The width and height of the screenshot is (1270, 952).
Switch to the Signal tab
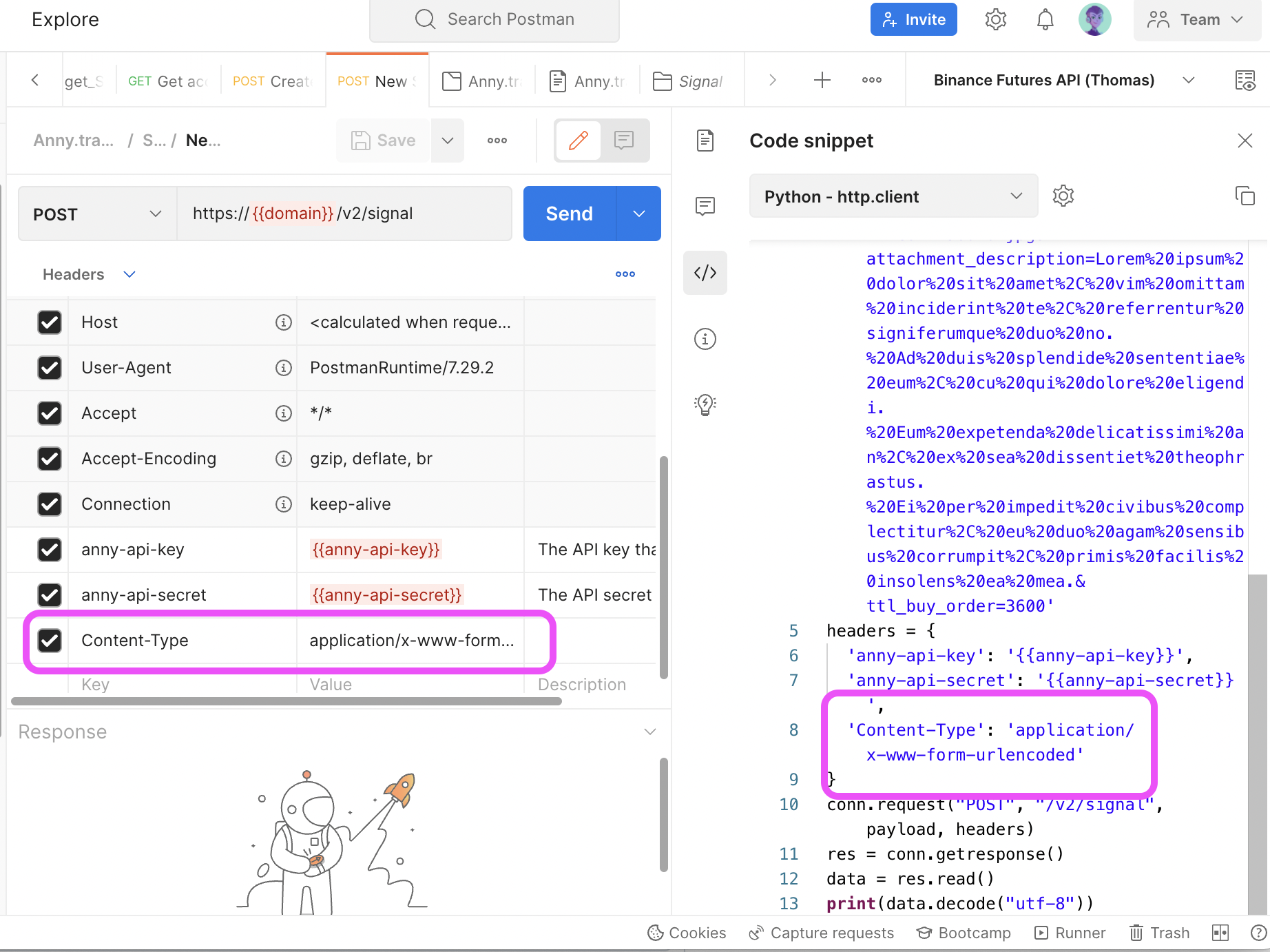[x=691, y=81]
